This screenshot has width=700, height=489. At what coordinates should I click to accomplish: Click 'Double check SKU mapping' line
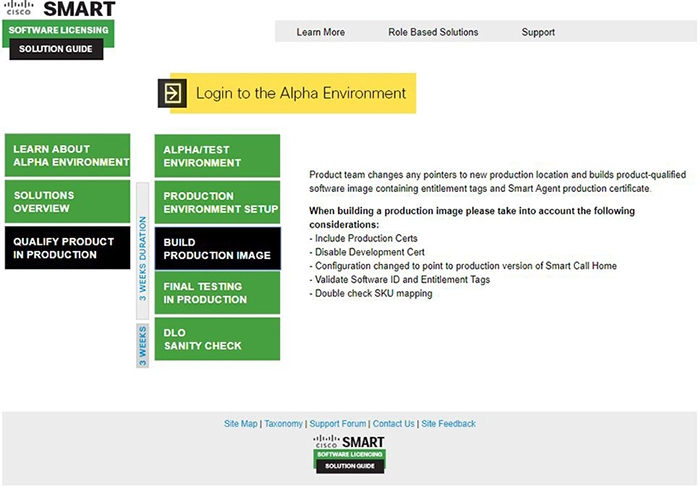(371, 293)
